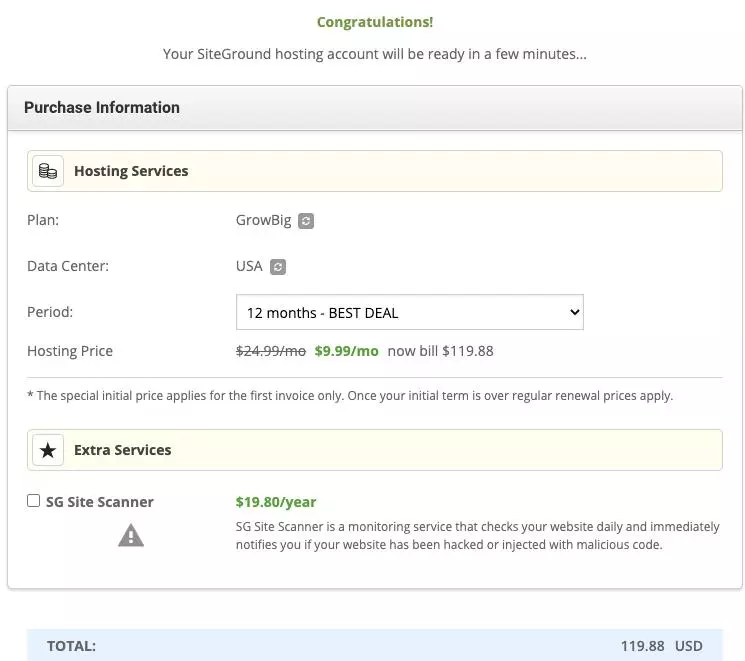745x661 pixels.
Task: Click the SG Site Scanner label
Action: coord(99,502)
